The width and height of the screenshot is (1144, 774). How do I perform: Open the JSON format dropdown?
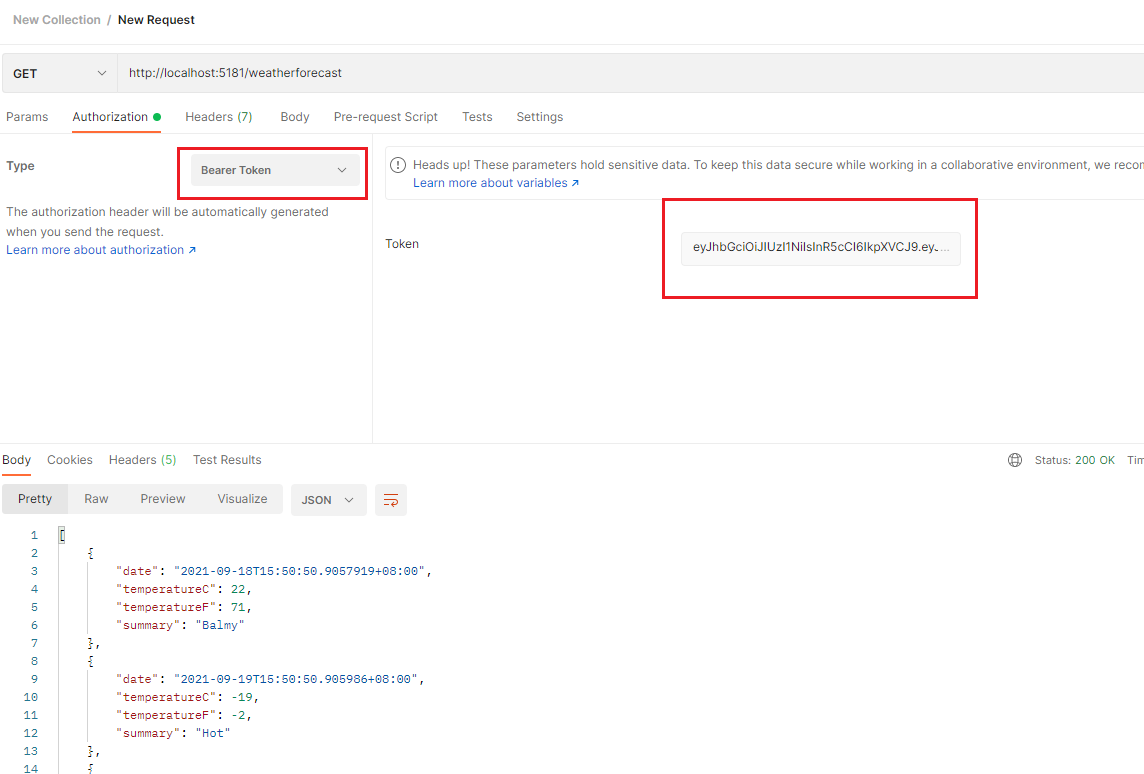pos(328,500)
